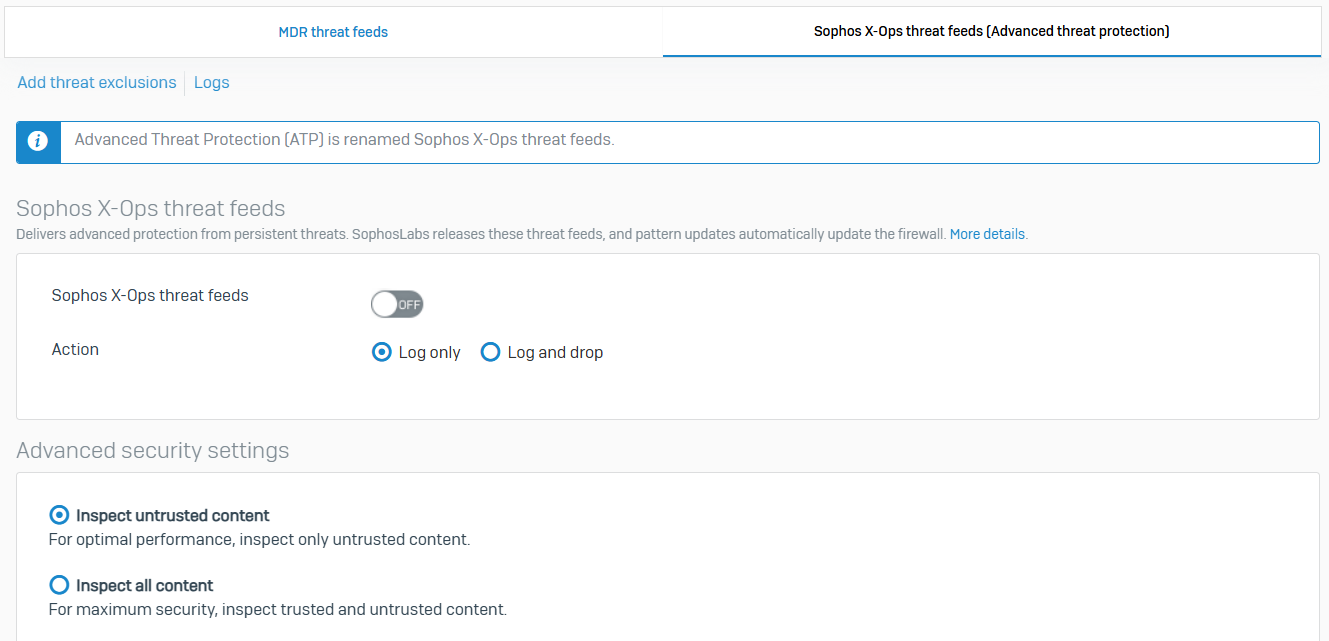Image resolution: width=1329 pixels, height=641 pixels.
Task: Click the Sophos X-Ops threat feeds section heading
Action: coord(151,209)
